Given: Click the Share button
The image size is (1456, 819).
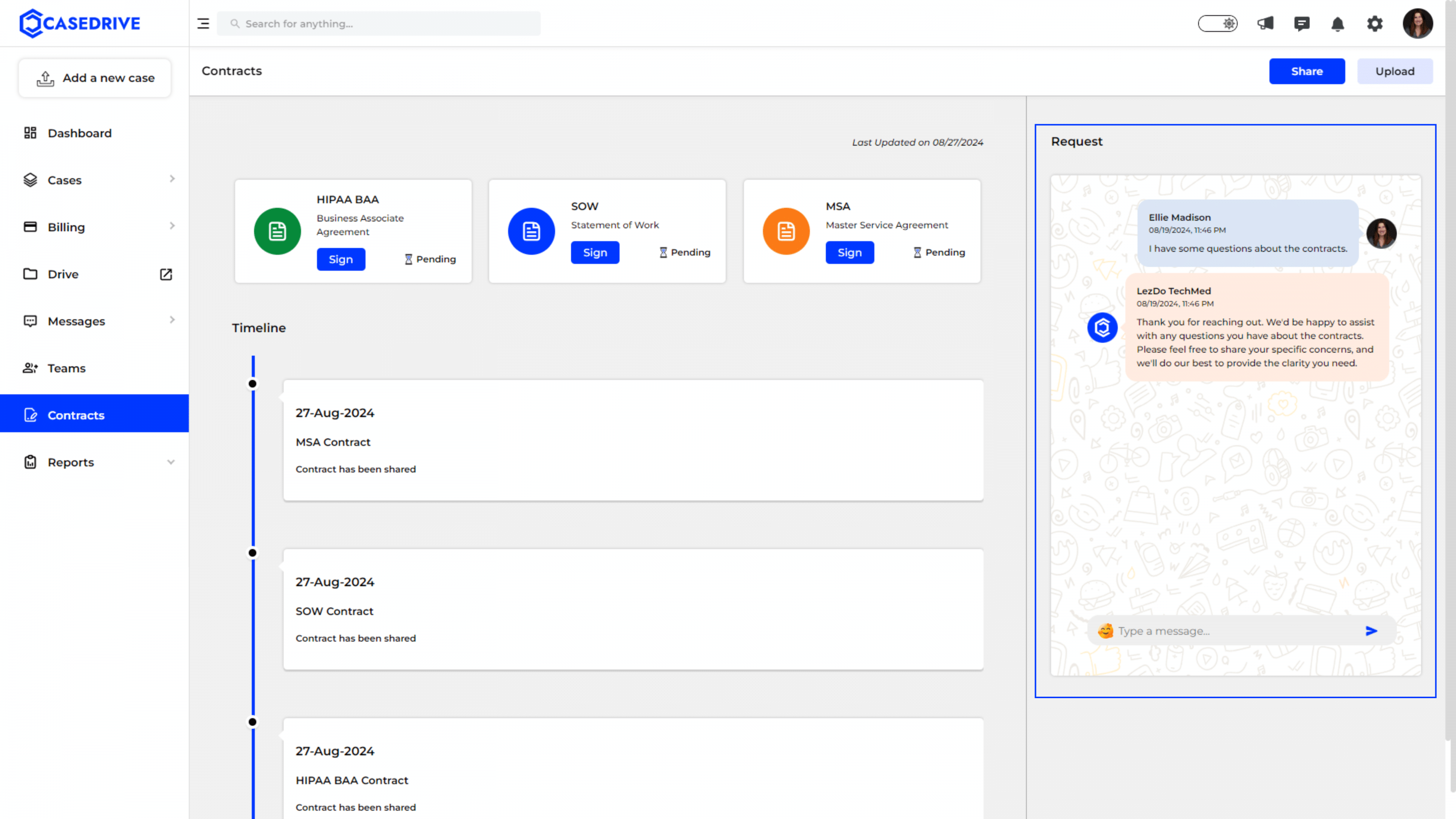Looking at the screenshot, I should 1307,71.
